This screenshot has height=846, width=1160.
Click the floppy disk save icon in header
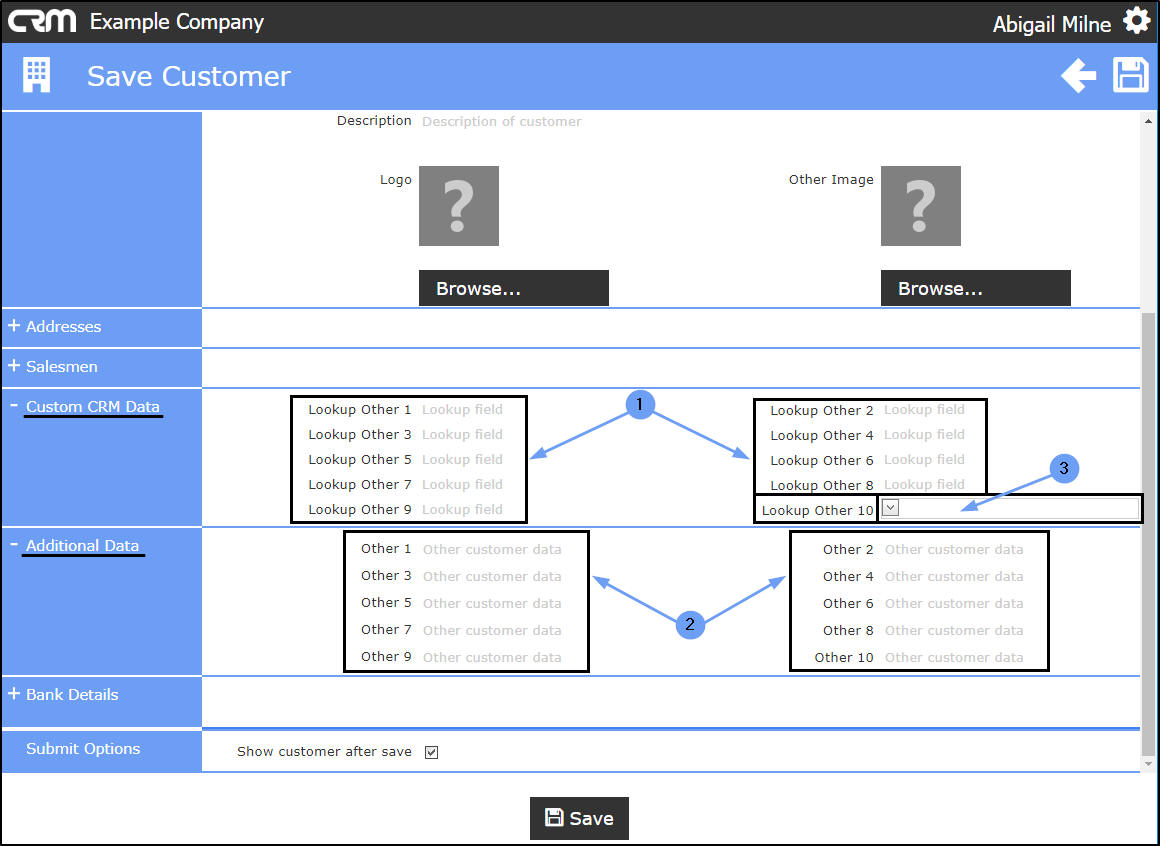pyautogui.click(x=1131, y=76)
